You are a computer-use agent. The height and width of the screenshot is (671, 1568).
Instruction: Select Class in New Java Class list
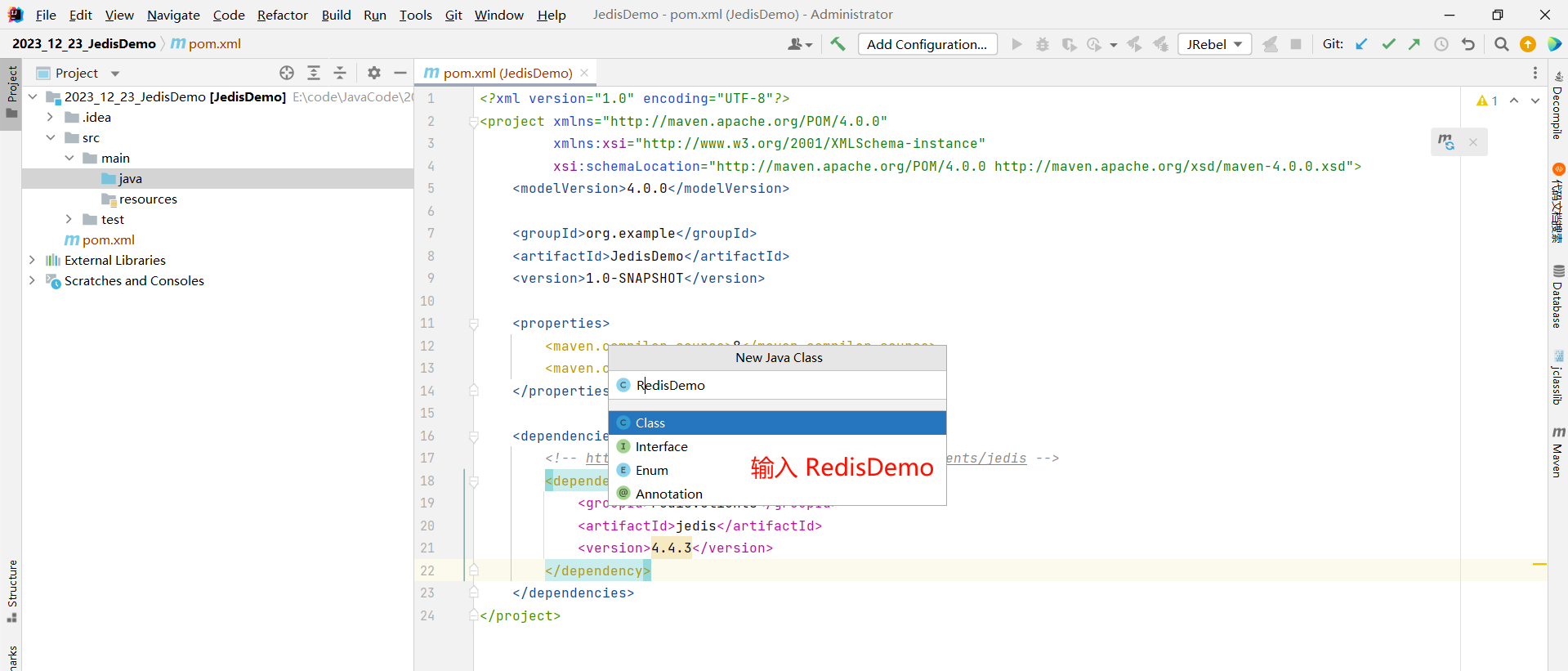pos(778,423)
